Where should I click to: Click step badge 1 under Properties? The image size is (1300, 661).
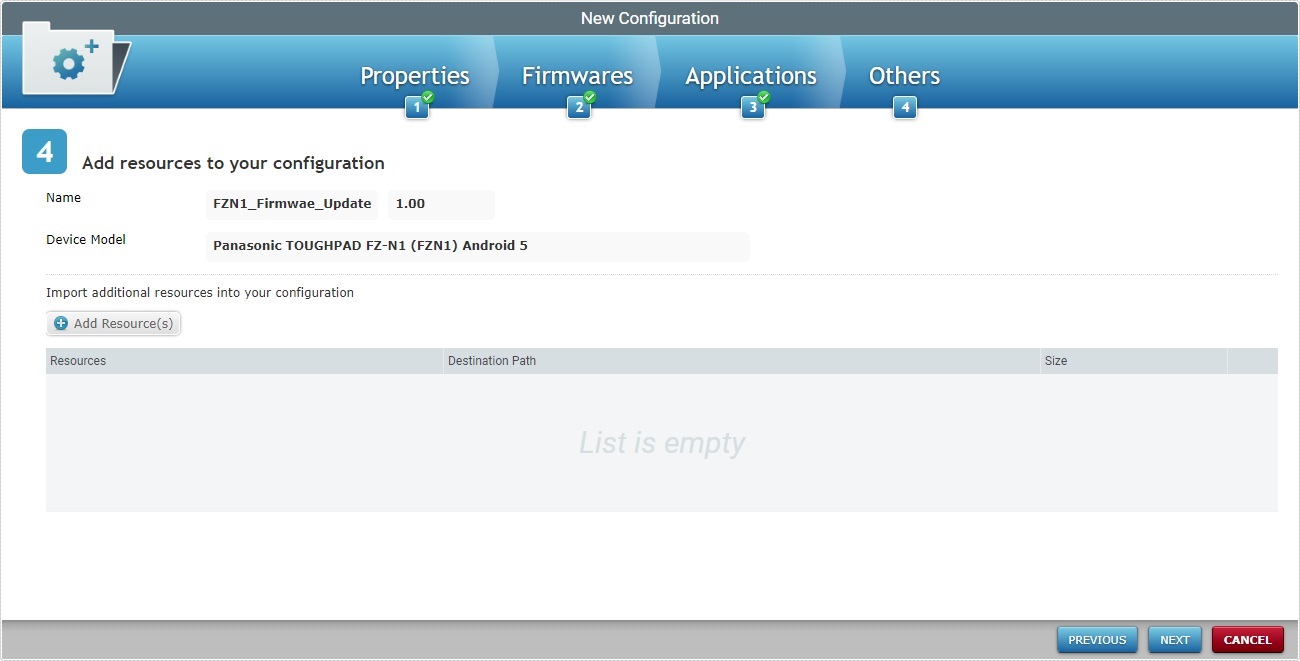416,108
